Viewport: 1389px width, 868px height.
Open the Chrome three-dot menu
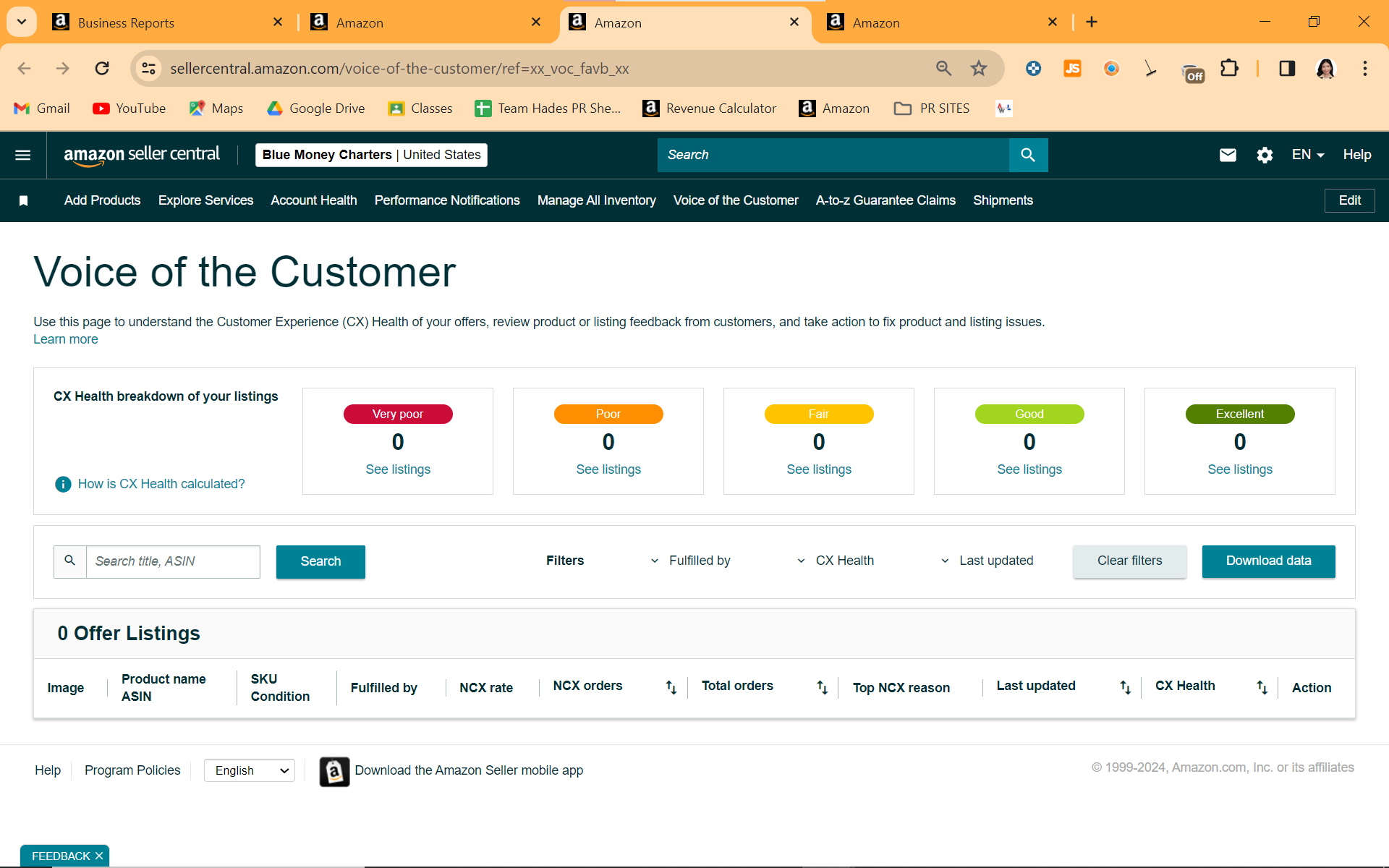click(1365, 68)
